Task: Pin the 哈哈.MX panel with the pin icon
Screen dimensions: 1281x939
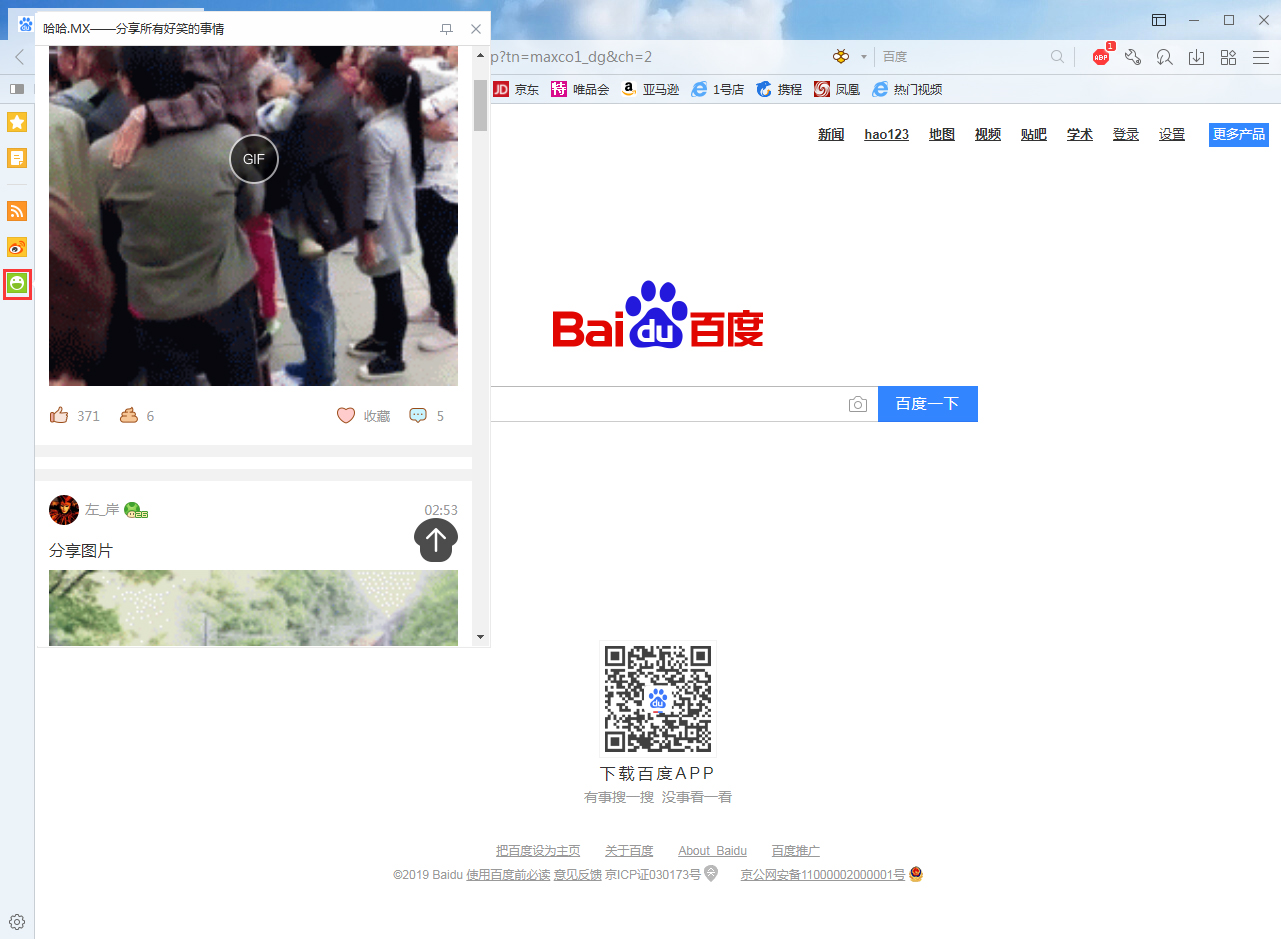Action: tap(446, 29)
